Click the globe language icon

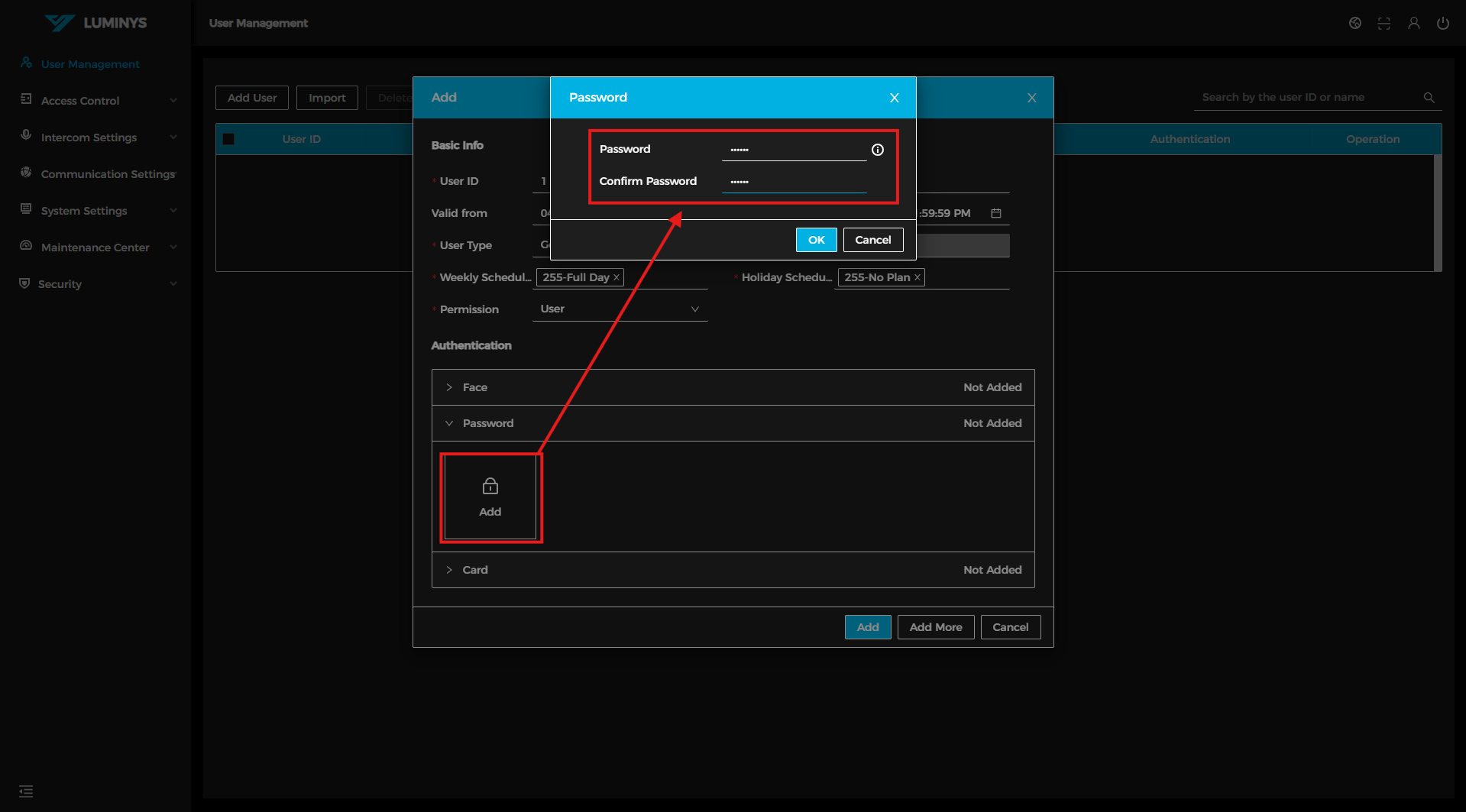(1354, 24)
